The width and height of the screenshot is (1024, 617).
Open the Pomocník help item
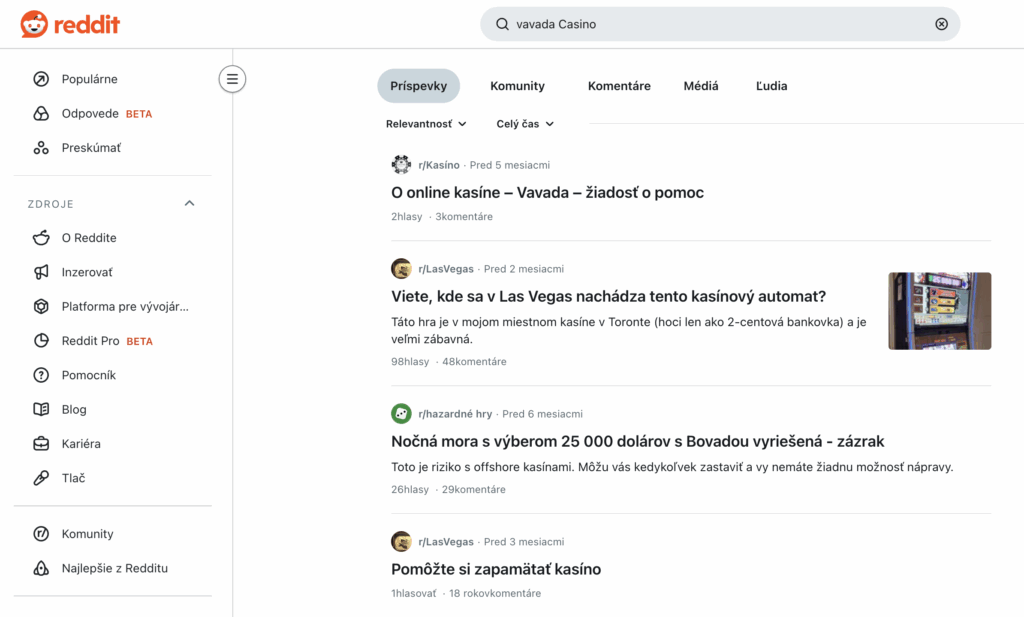(x=88, y=375)
